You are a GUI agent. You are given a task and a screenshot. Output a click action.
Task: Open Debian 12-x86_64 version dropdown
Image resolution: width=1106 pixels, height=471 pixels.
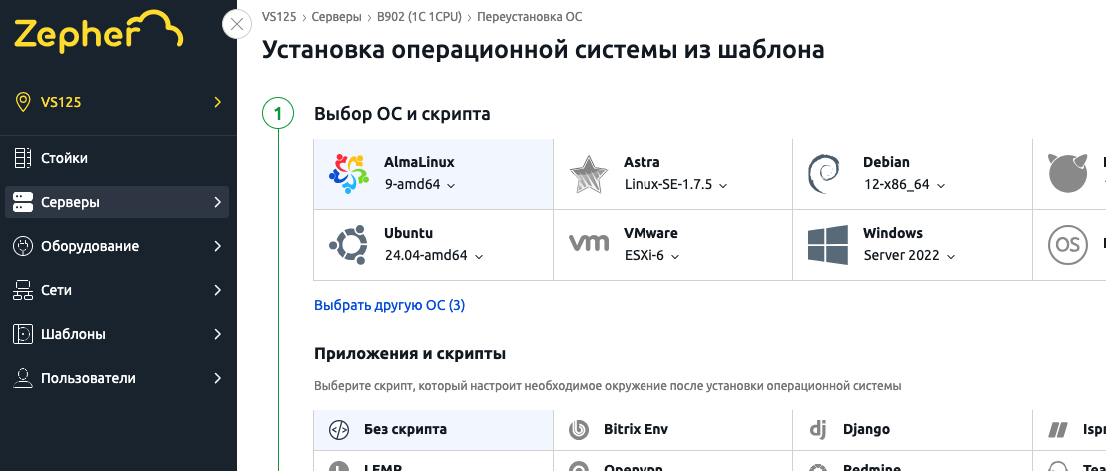[904, 185]
